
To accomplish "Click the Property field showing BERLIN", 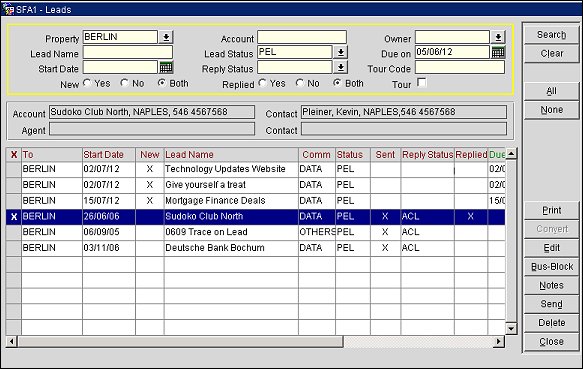I will tap(120, 37).
